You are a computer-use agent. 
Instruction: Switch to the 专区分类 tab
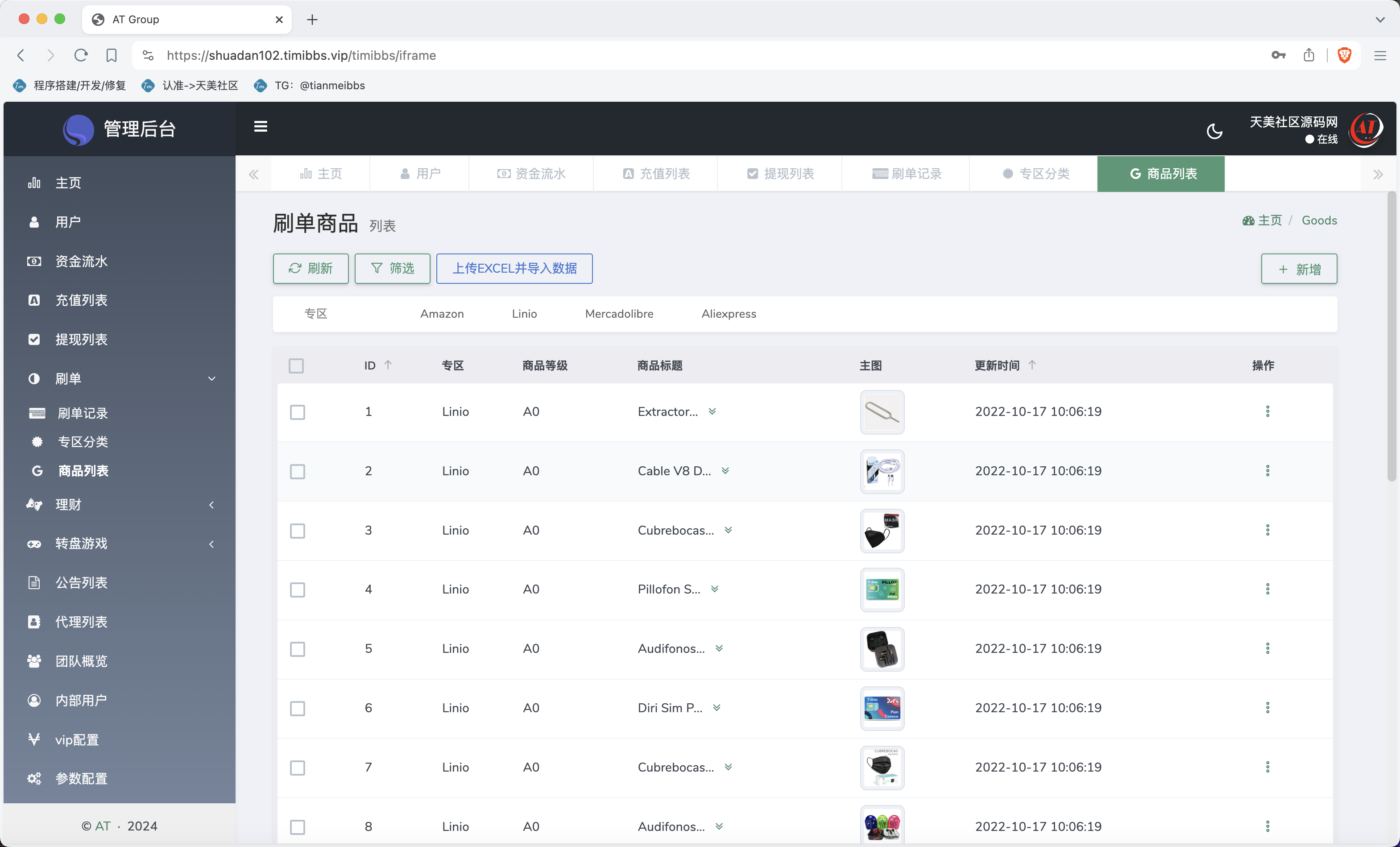1034,174
